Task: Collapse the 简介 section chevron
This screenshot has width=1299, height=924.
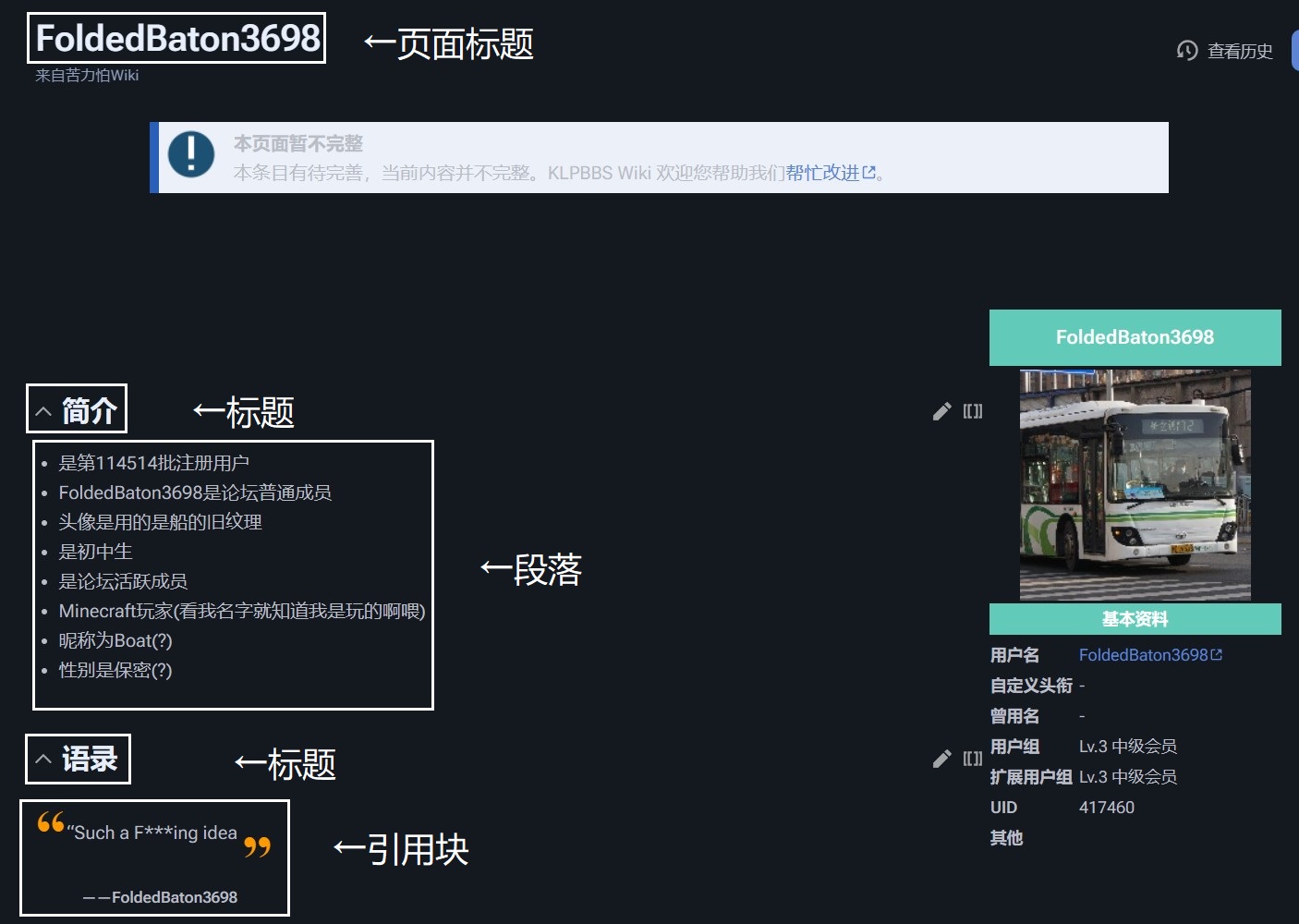Action: tap(43, 412)
